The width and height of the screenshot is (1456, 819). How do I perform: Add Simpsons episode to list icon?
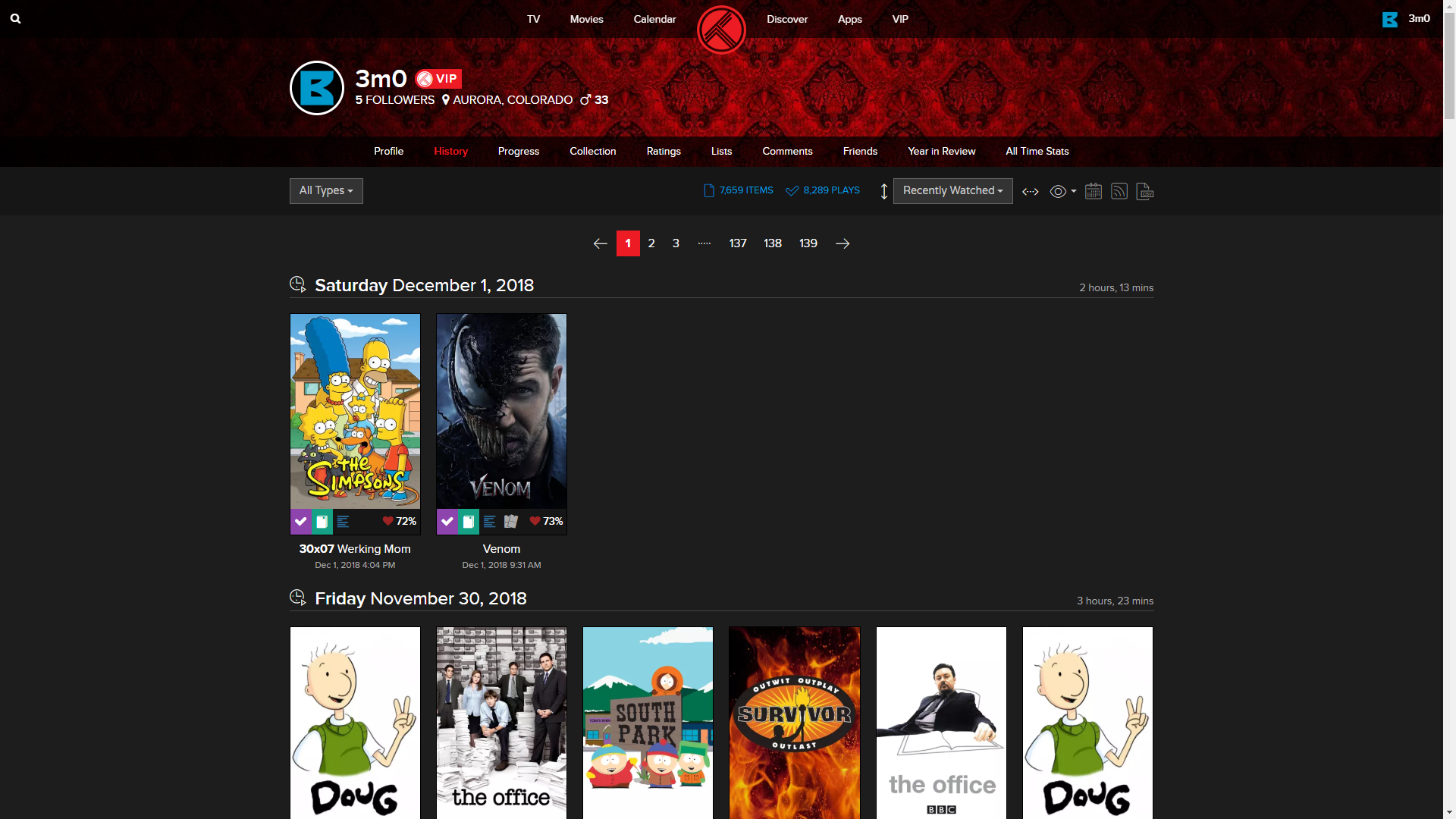343,522
